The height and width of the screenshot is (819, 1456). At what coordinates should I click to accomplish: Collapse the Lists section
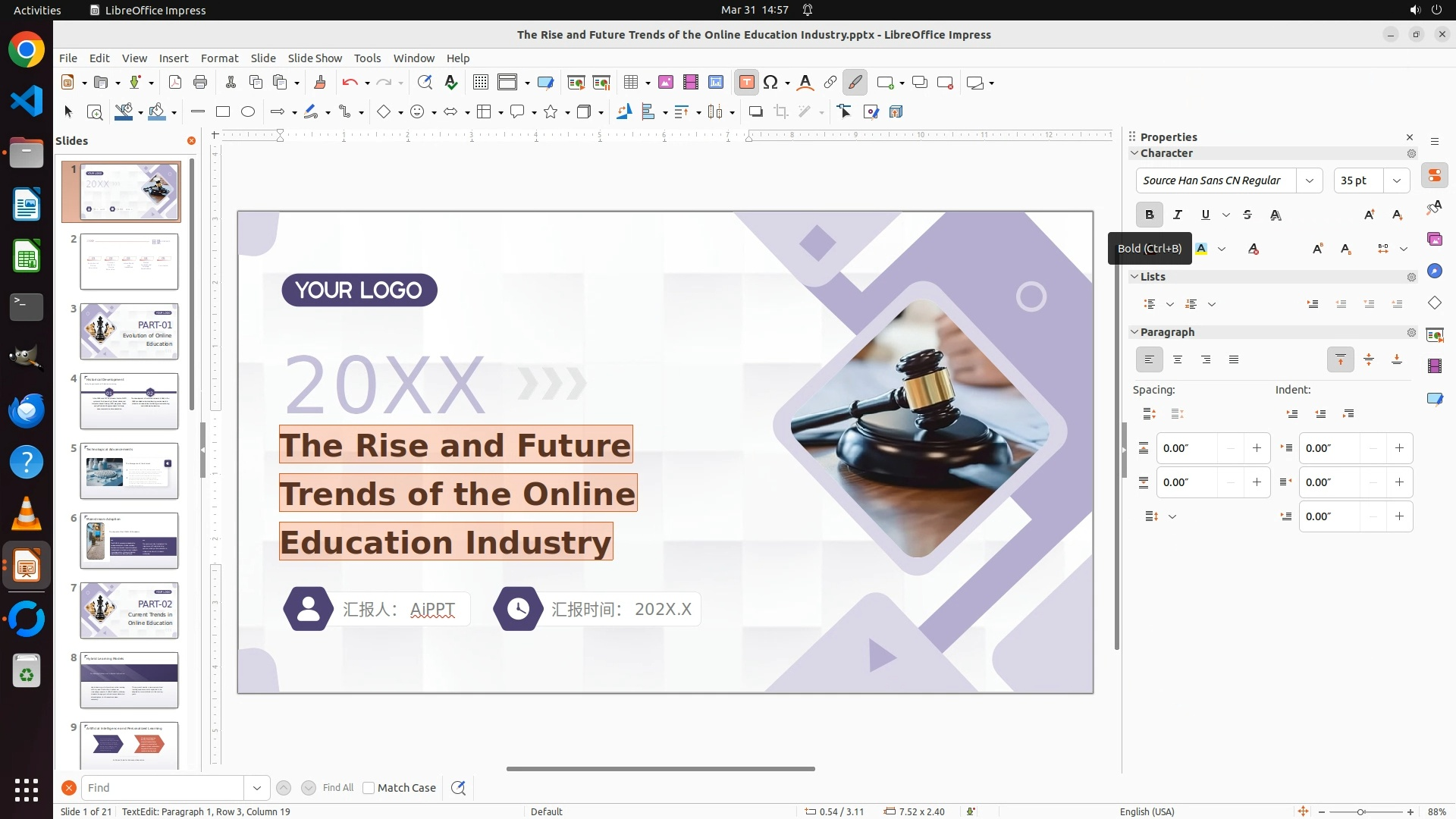pos(1135,277)
